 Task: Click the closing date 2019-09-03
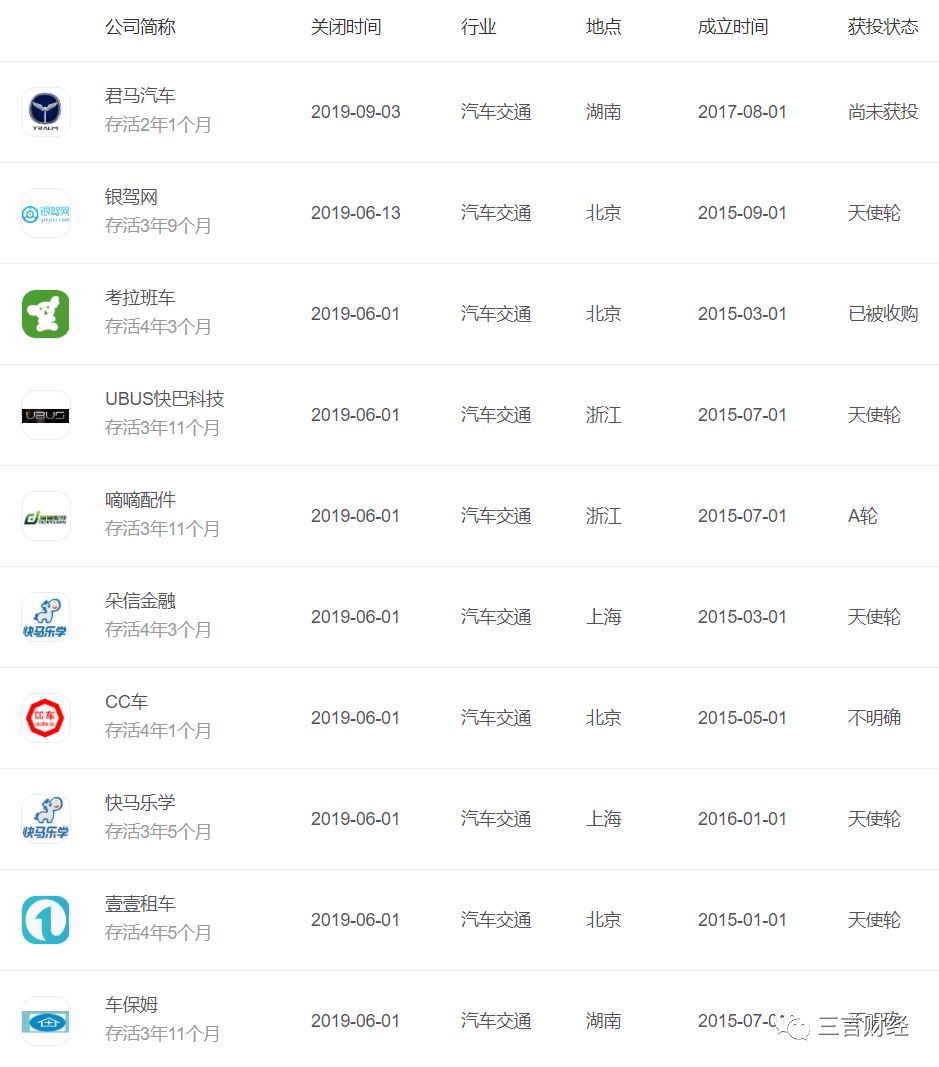pos(356,112)
